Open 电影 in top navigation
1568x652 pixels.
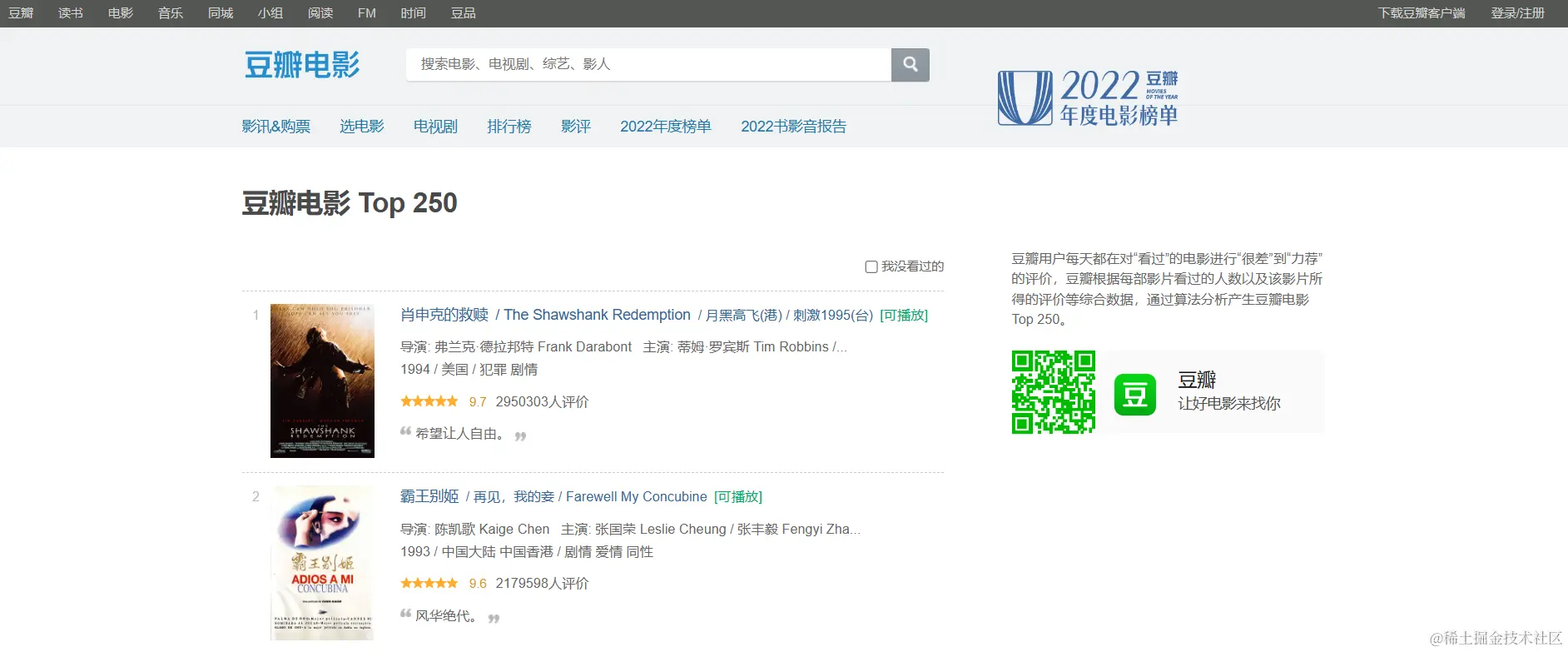(x=121, y=13)
